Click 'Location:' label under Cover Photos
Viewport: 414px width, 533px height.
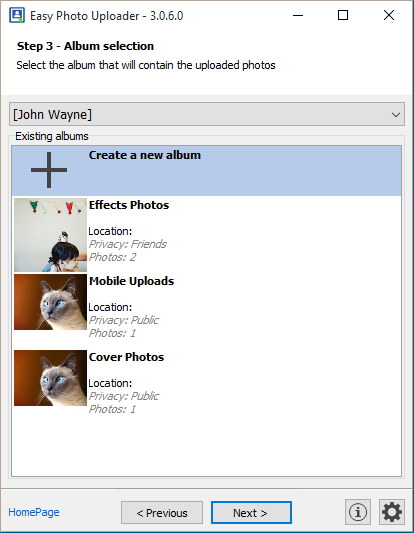coord(110,383)
